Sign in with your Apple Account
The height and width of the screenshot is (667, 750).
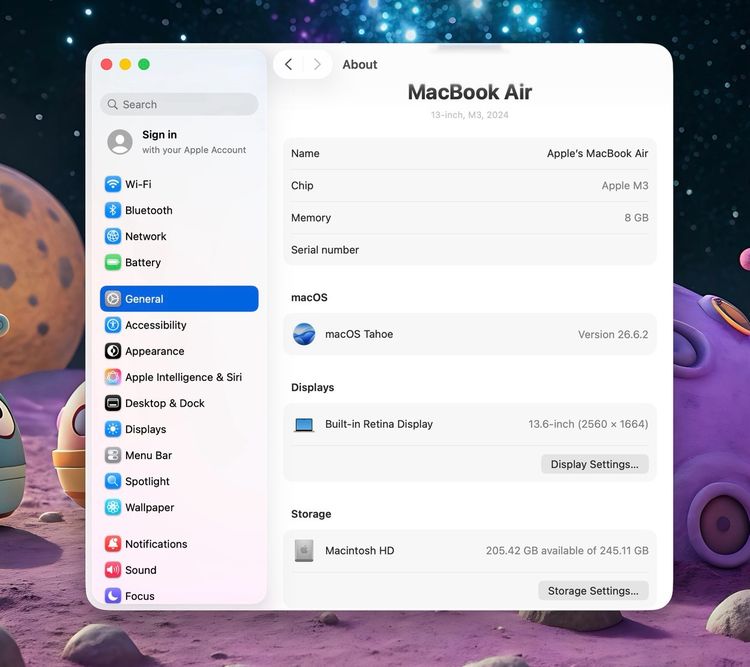point(179,142)
